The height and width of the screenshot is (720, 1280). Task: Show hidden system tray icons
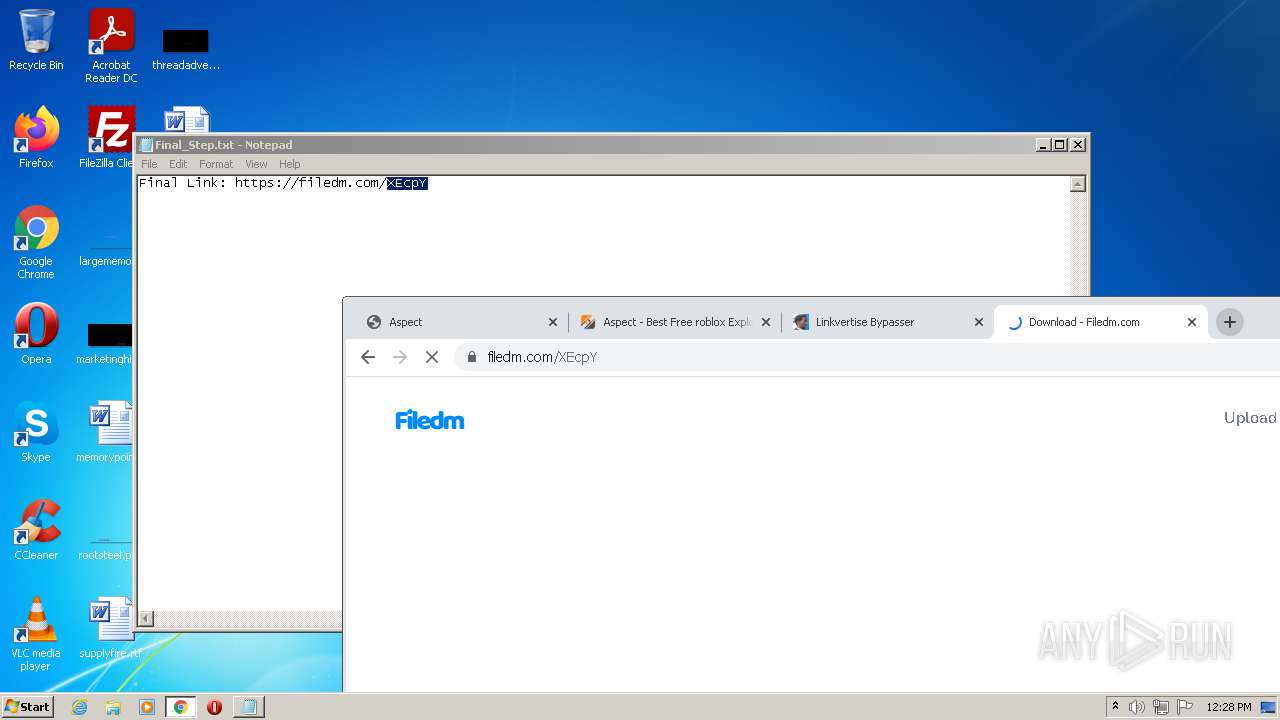1115,707
